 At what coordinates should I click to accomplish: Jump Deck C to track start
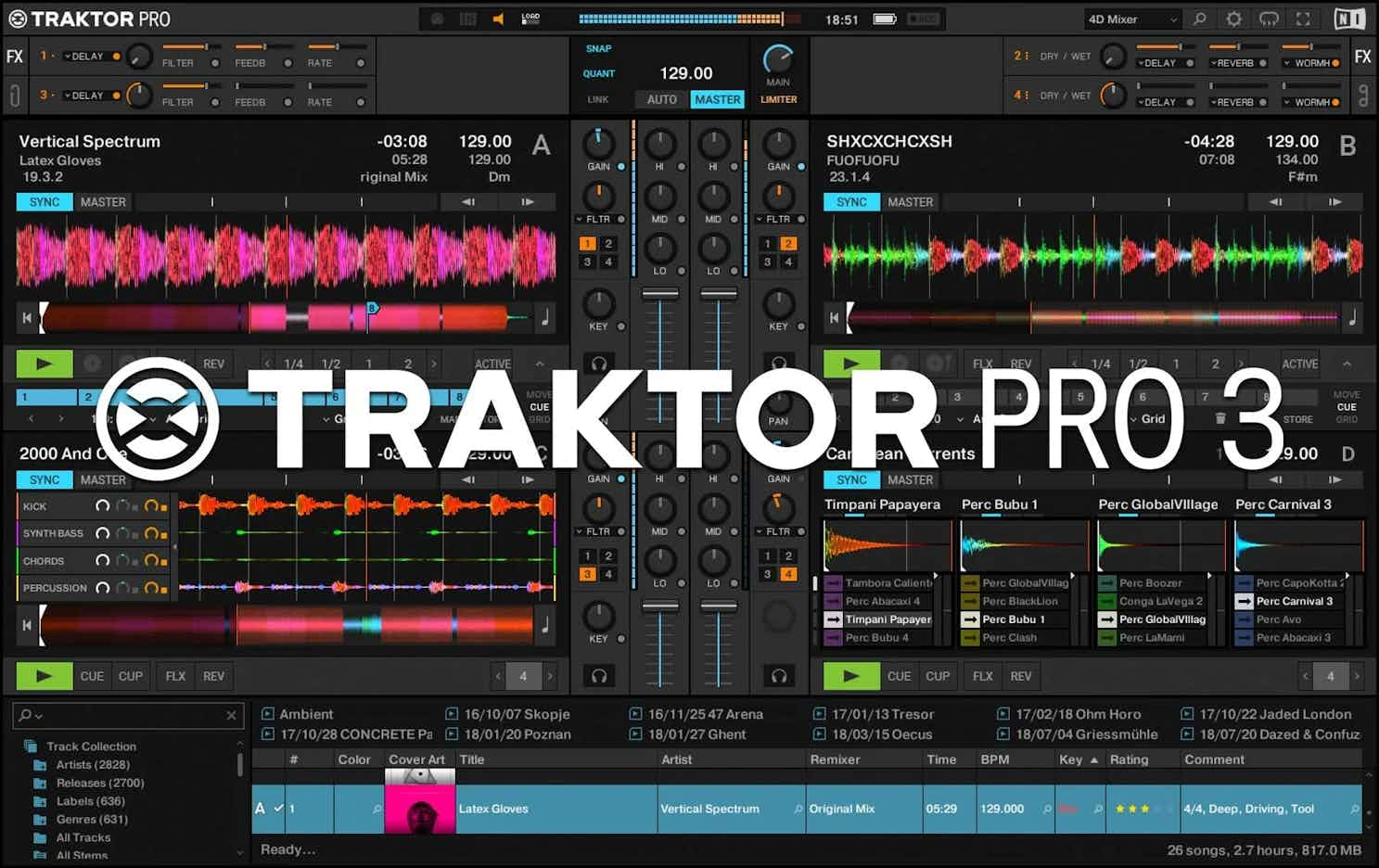(x=27, y=625)
